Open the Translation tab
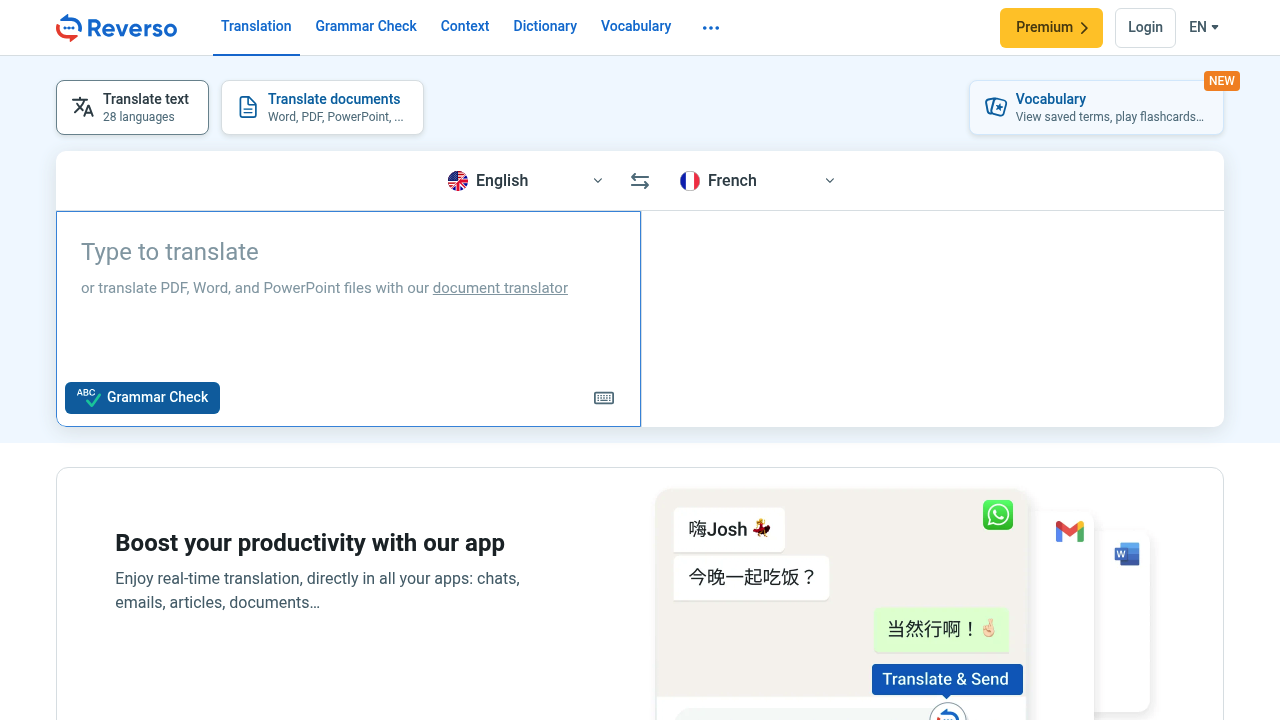This screenshot has height=720, width=1280. [x=256, y=27]
